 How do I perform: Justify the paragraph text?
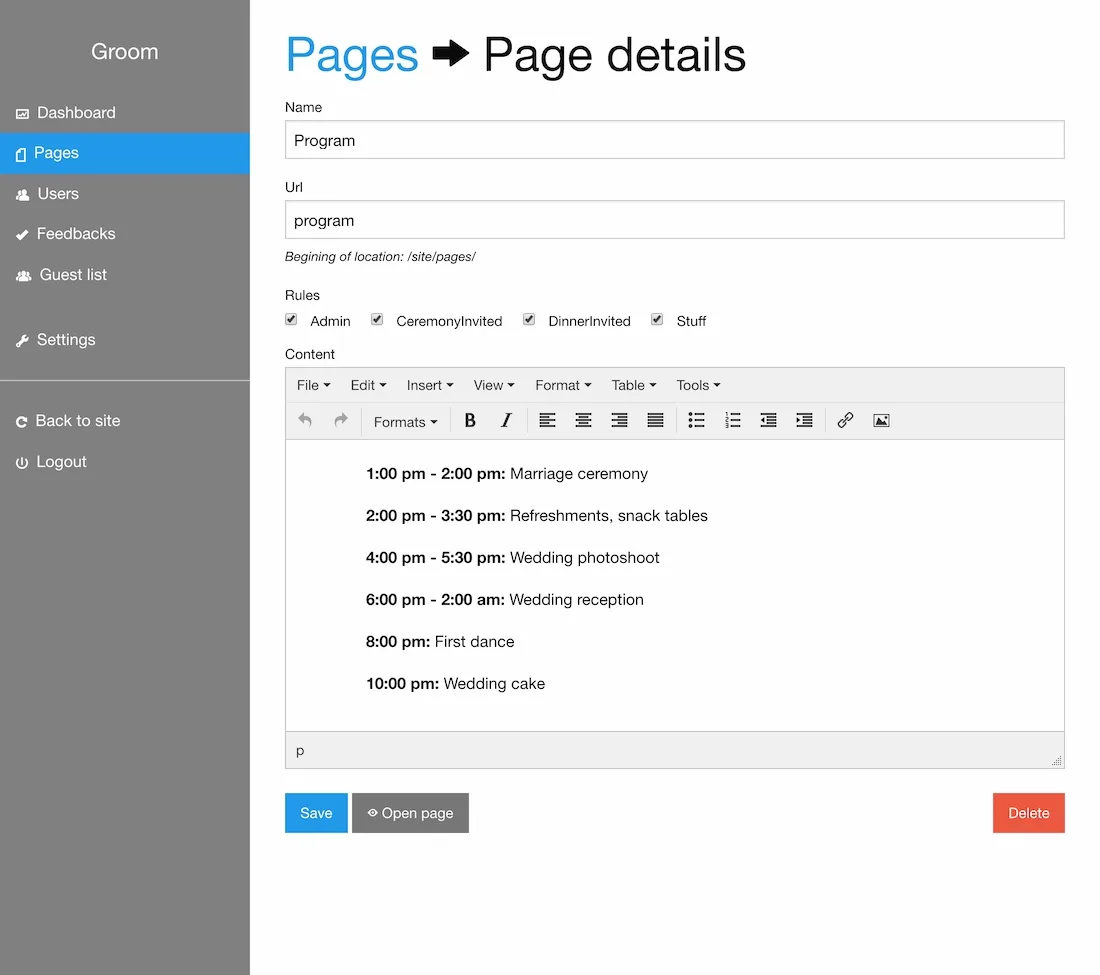[x=655, y=421]
